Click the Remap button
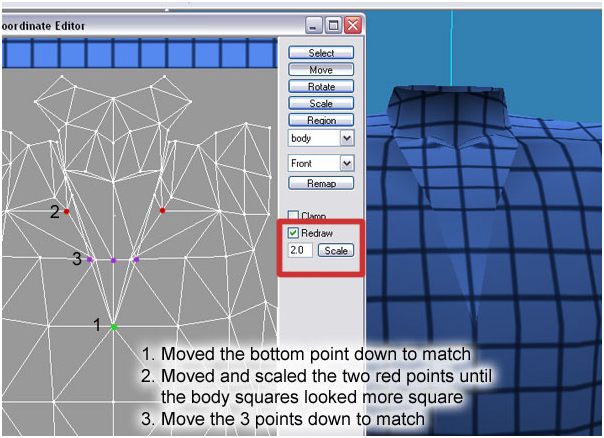The height and width of the screenshot is (438, 604). point(321,183)
